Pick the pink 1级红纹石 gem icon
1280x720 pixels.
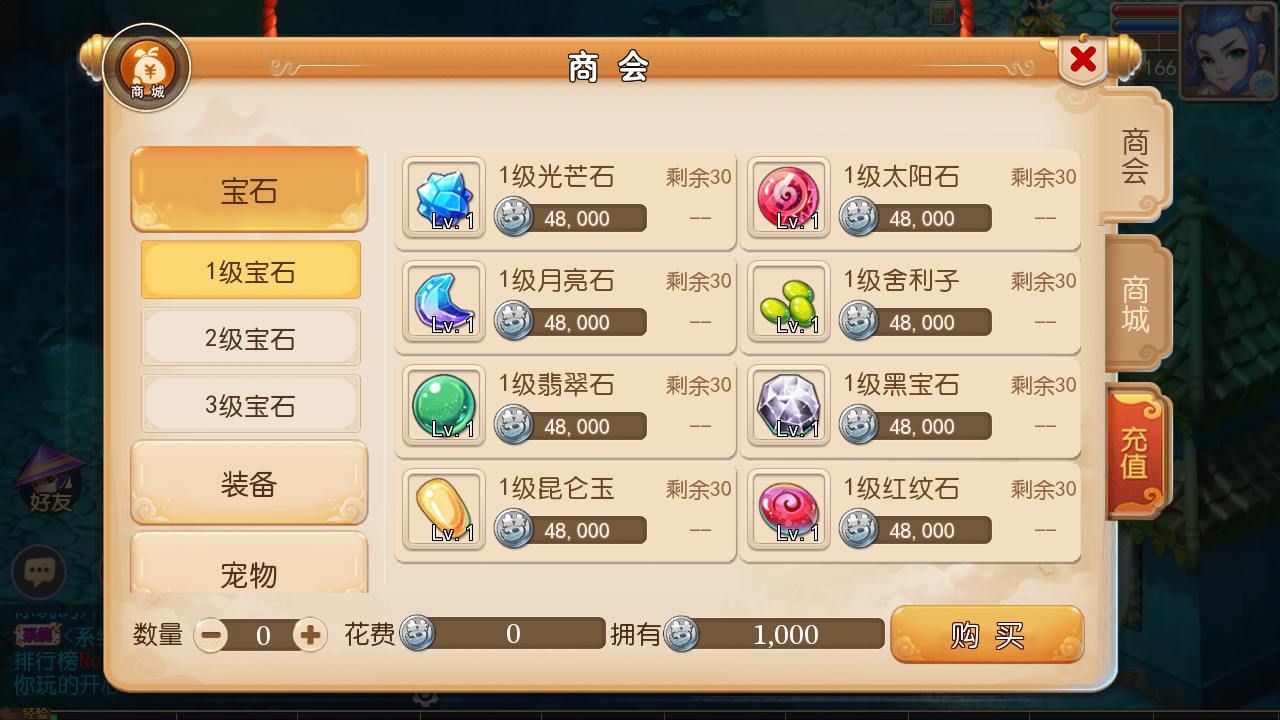coord(789,510)
